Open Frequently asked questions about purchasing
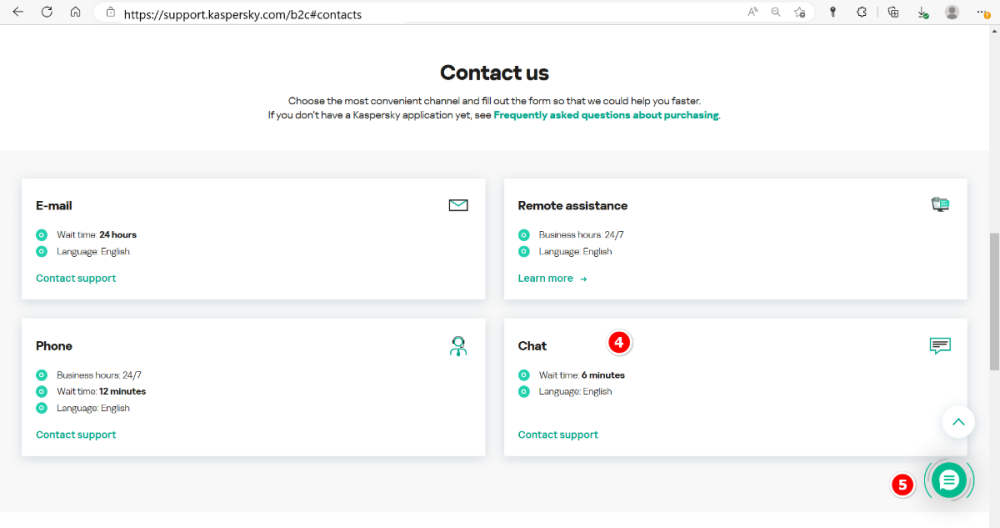The height and width of the screenshot is (528, 1000). [606, 115]
